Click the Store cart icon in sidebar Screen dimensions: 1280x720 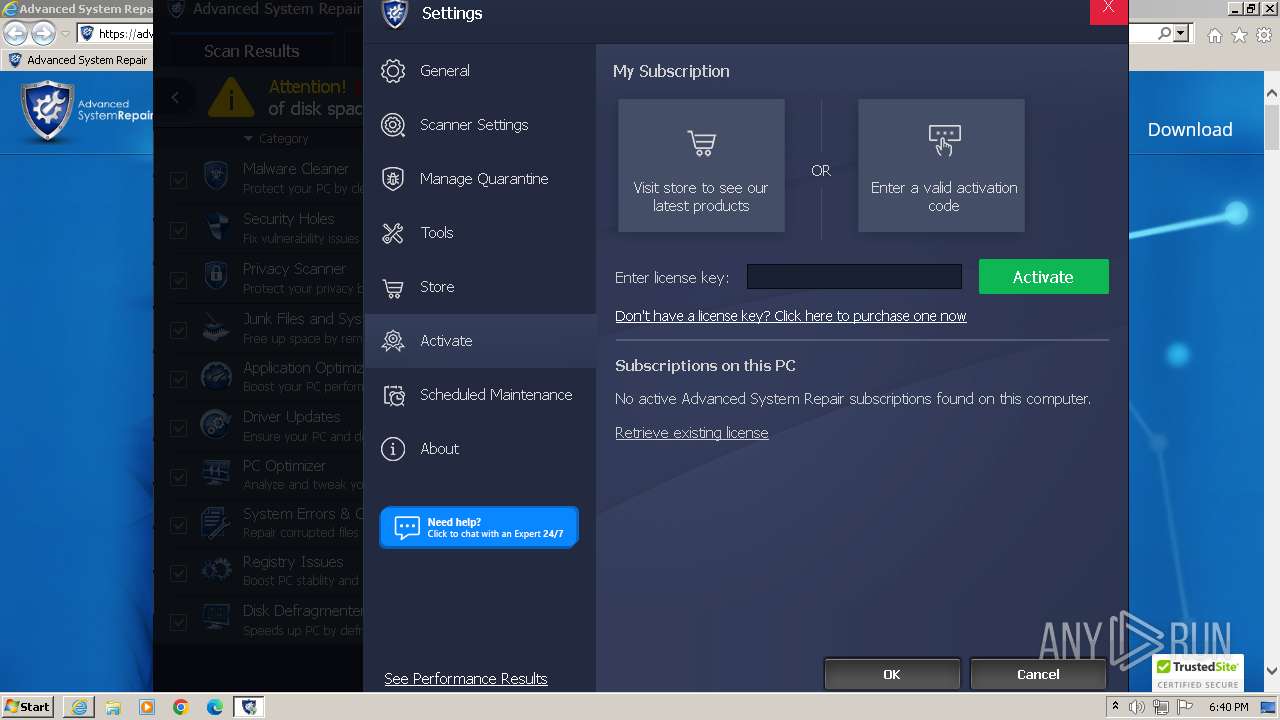393,288
